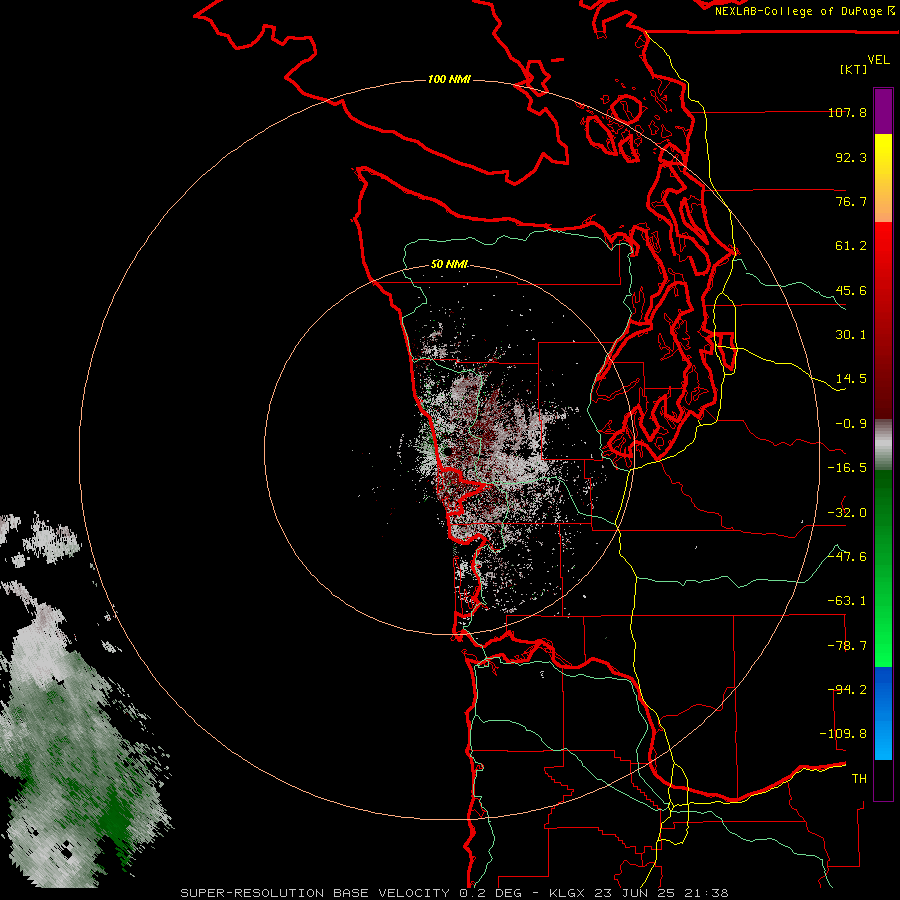
Task: Click the -94.2 velocity scale value
Action: pyautogui.click(x=847, y=690)
